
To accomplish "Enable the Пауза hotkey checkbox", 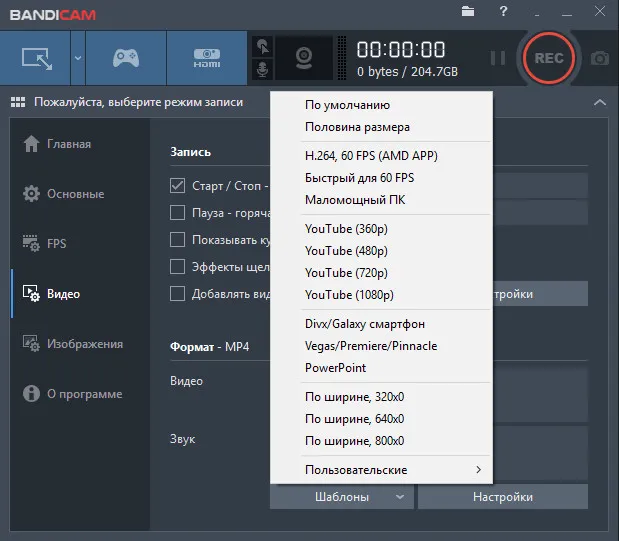I will [x=177, y=212].
